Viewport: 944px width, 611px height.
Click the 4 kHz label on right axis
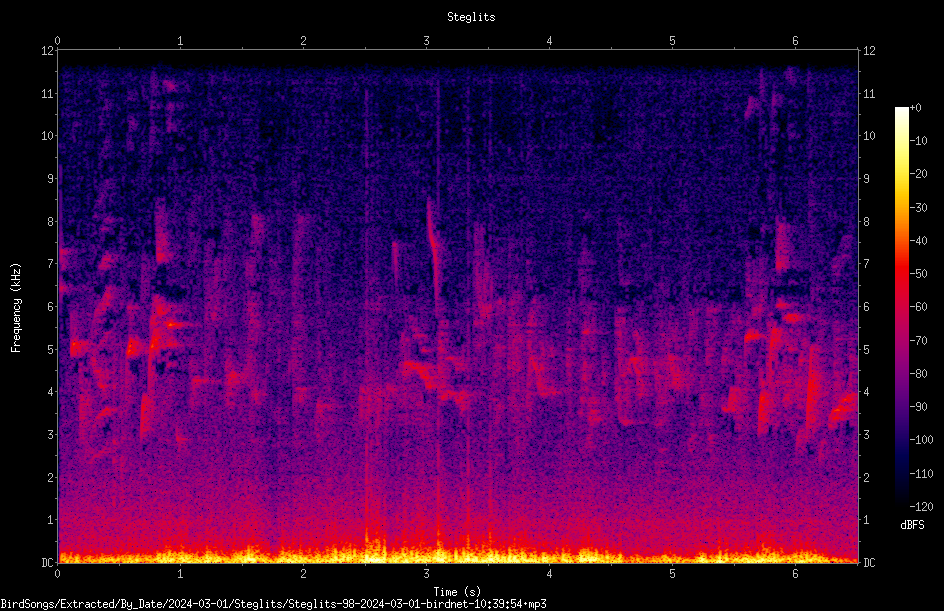coord(867,392)
